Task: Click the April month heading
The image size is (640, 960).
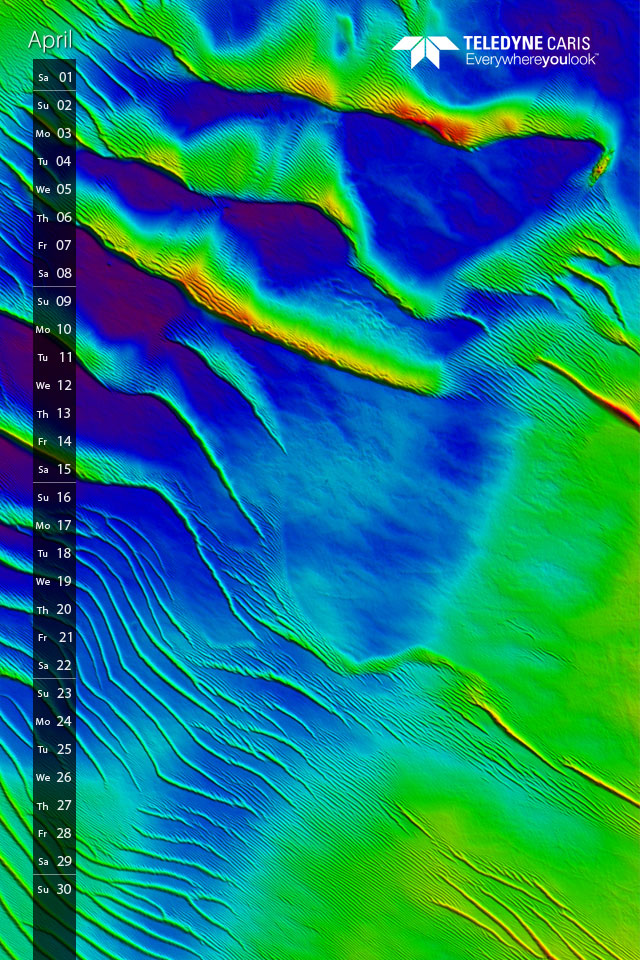Action: (x=50, y=40)
